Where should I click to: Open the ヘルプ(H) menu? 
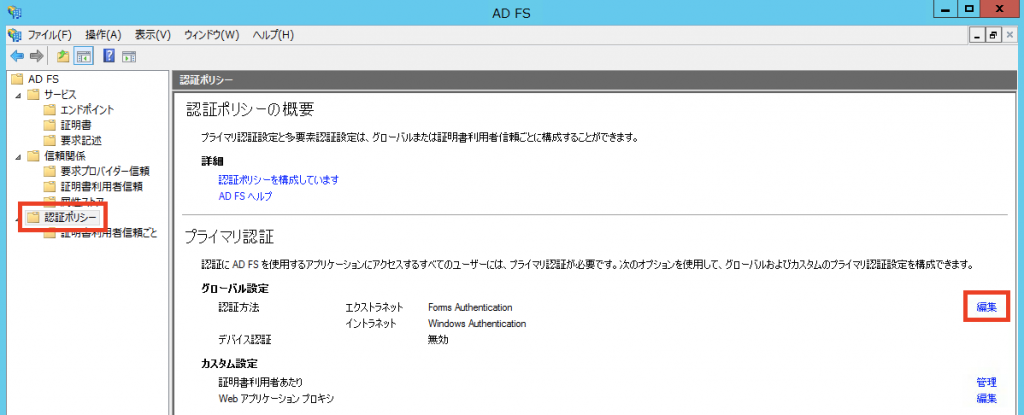(x=273, y=35)
